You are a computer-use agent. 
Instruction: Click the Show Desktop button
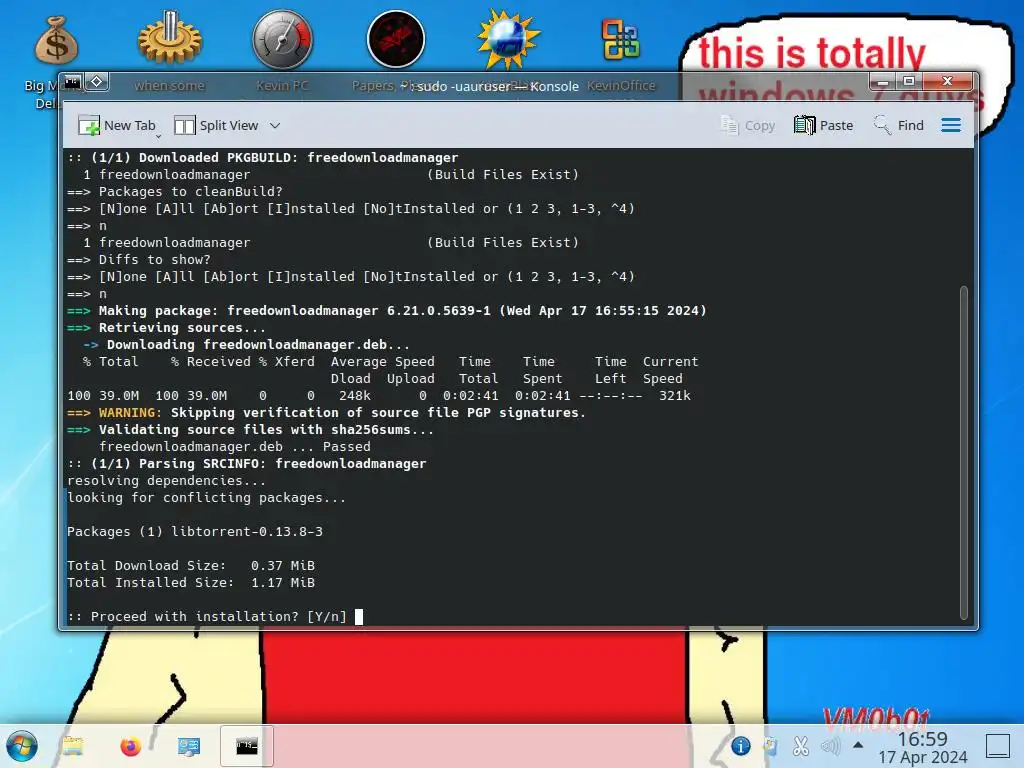point(998,746)
